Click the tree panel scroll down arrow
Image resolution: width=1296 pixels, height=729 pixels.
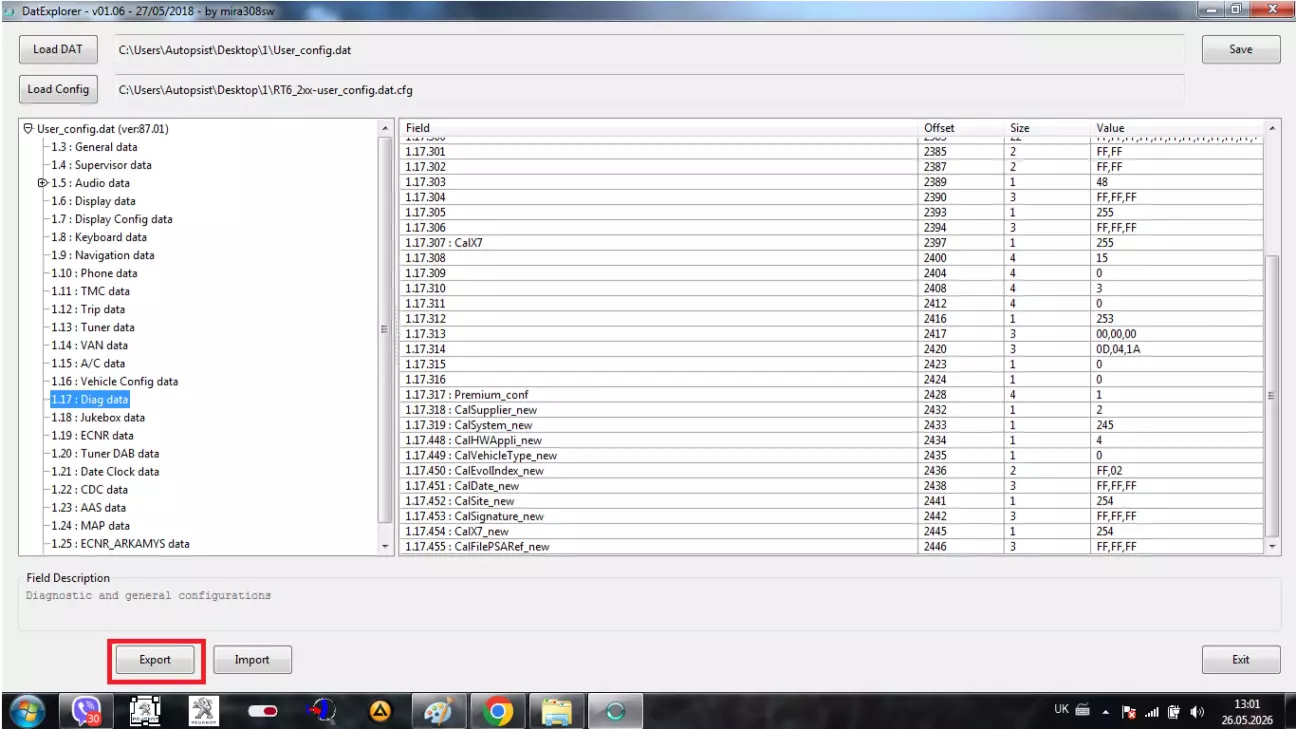coord(387,547)
